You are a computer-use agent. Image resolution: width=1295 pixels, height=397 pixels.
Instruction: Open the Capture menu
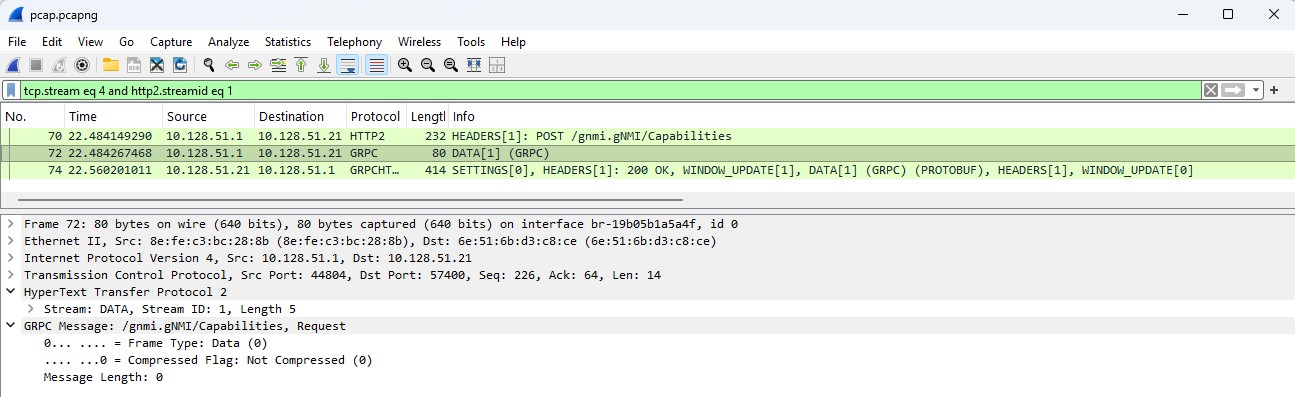pos(171,42)
